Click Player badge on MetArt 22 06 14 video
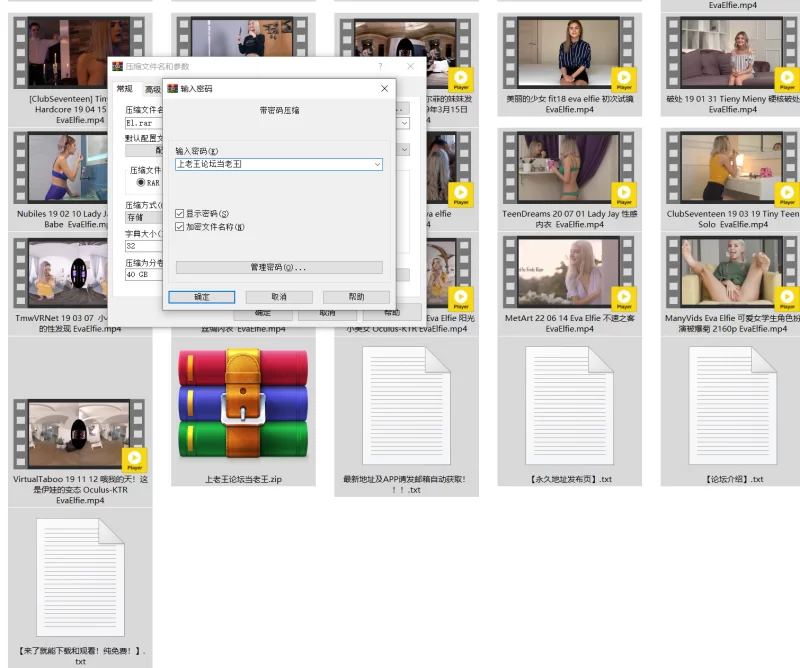This screenshot has height=668, width=800. pos(624,299)
